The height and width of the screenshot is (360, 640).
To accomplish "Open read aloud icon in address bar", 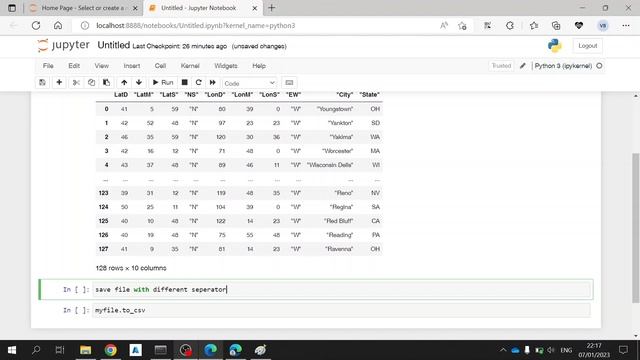I will [444, 26].
